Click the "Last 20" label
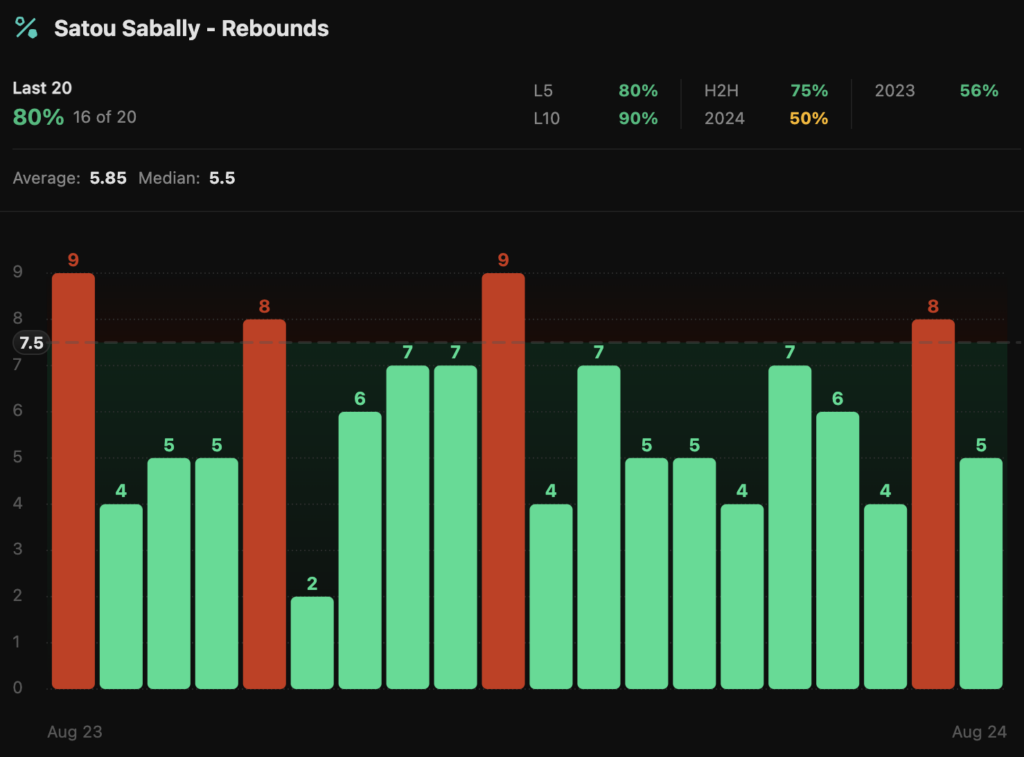 pyautogui.click(x=42, y=88)
